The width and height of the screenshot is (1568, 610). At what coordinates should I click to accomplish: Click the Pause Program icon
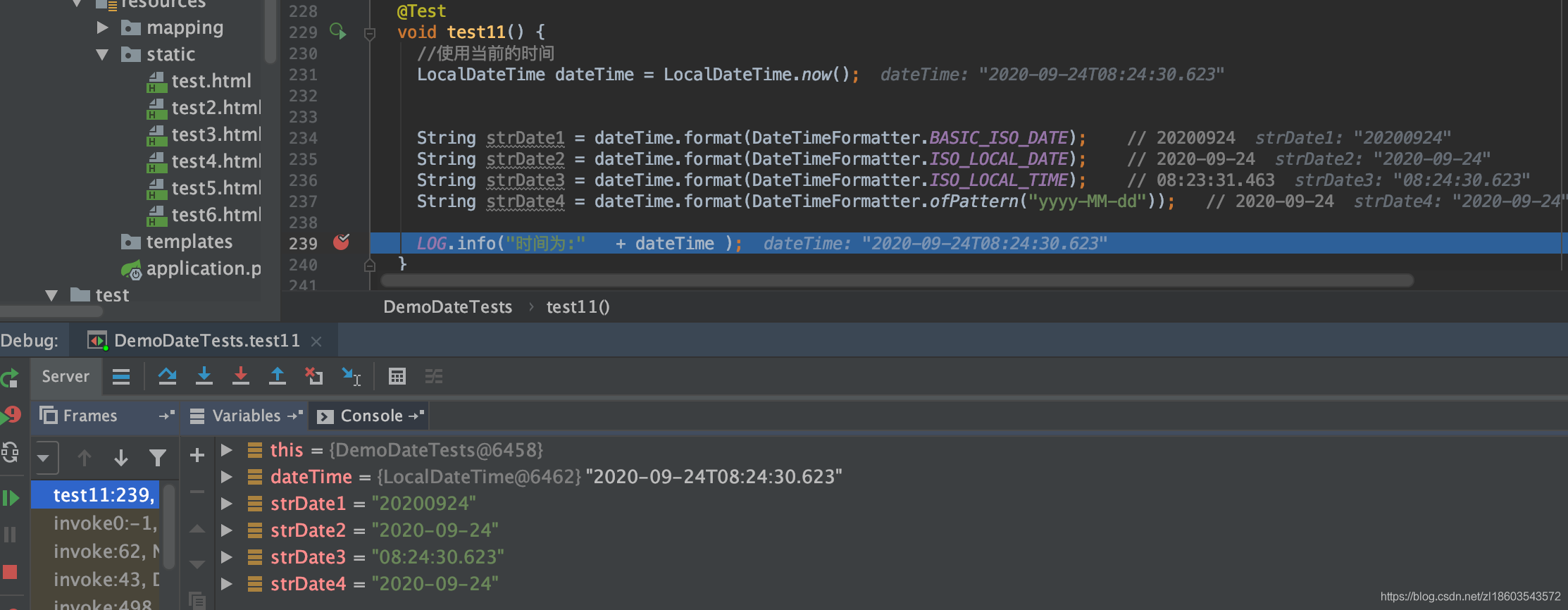coord(10,535)
